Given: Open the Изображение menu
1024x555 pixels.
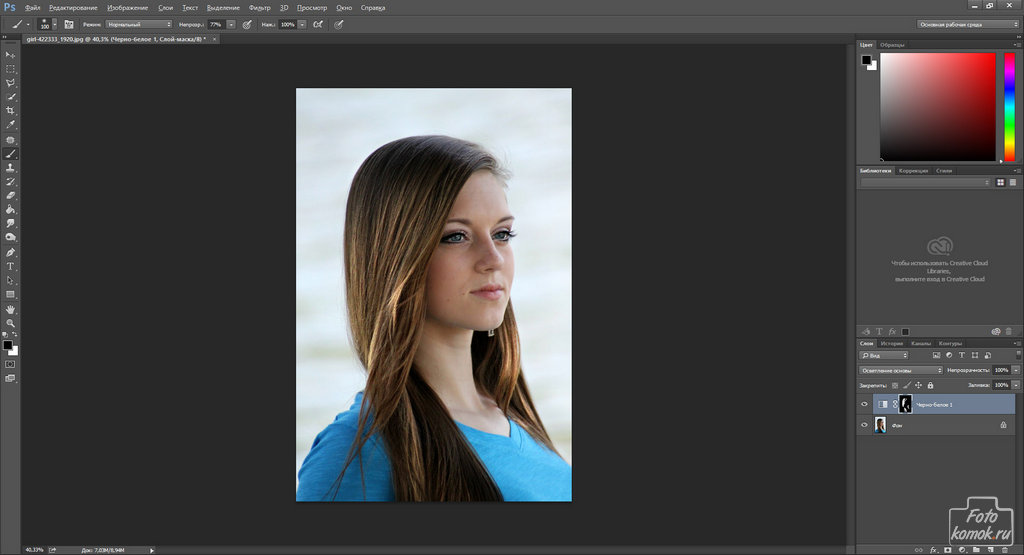Looking at the screenshot, I should click(127, 8).
